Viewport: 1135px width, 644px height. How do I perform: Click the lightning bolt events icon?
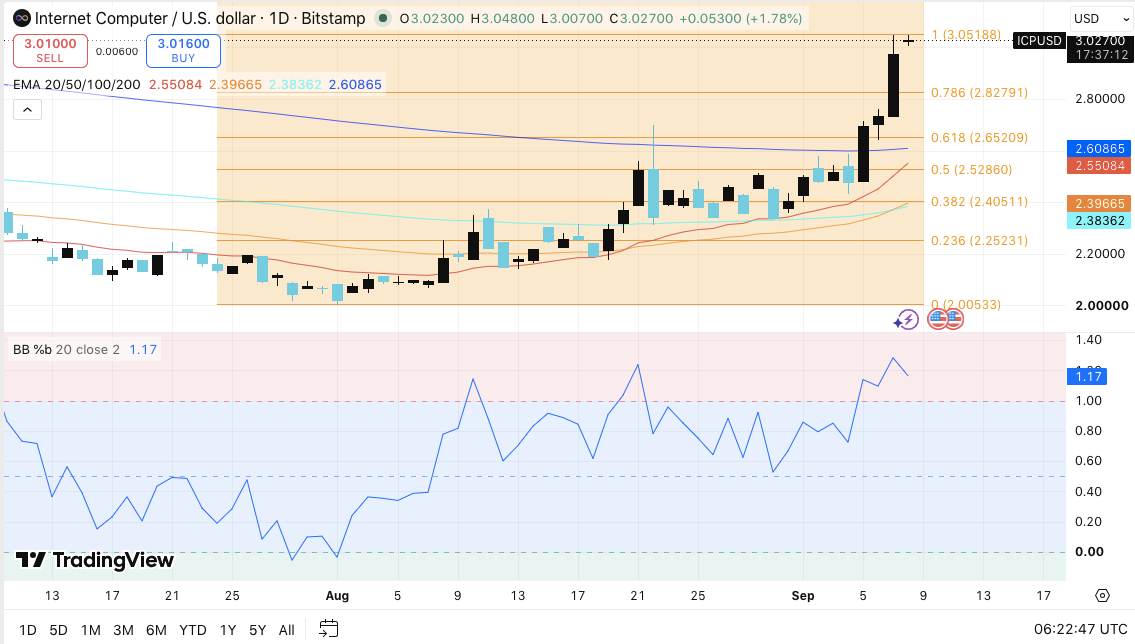906,319
